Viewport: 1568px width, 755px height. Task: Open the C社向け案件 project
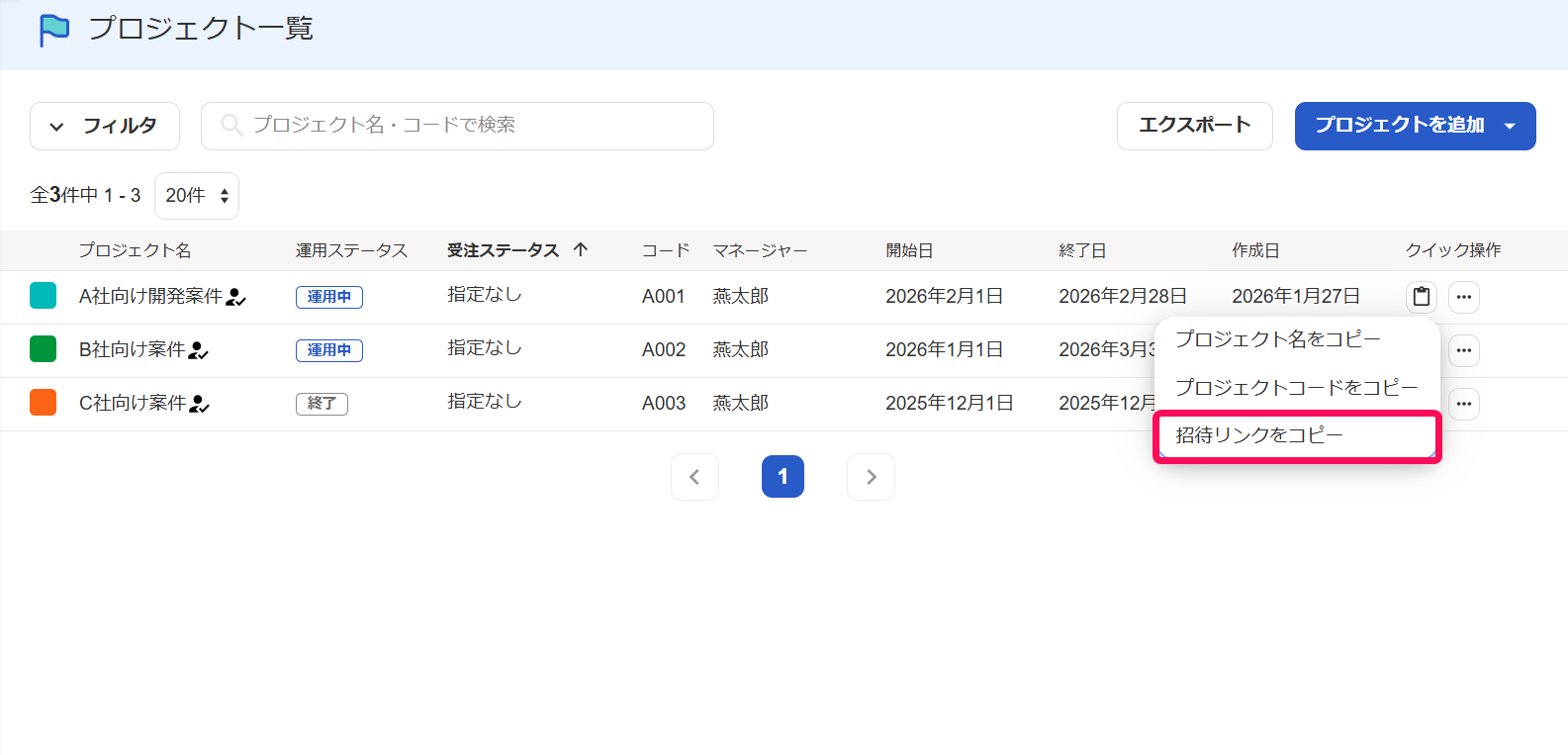point(133,404)
